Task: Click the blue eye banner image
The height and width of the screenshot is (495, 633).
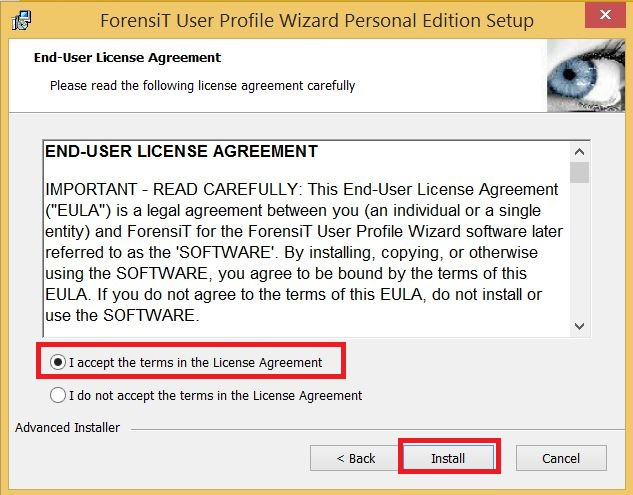Action: point(586,76)
